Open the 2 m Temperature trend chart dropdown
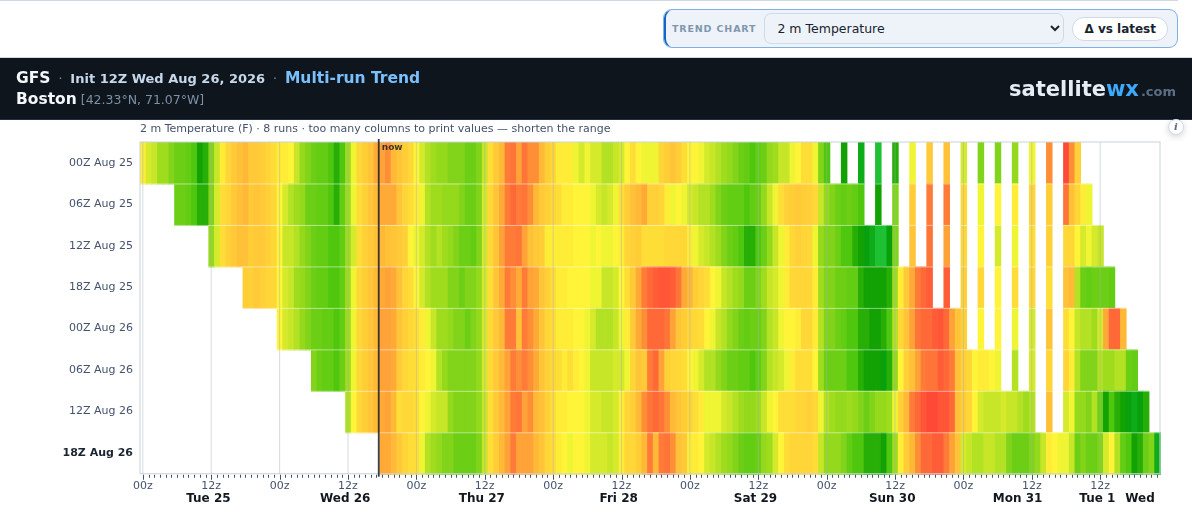1192x518 pixels. click(914, 29)
